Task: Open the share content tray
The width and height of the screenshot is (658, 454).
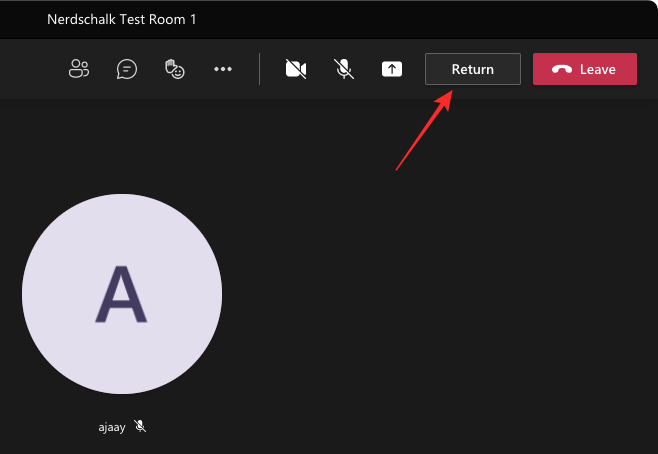Action: click(392, 69)
